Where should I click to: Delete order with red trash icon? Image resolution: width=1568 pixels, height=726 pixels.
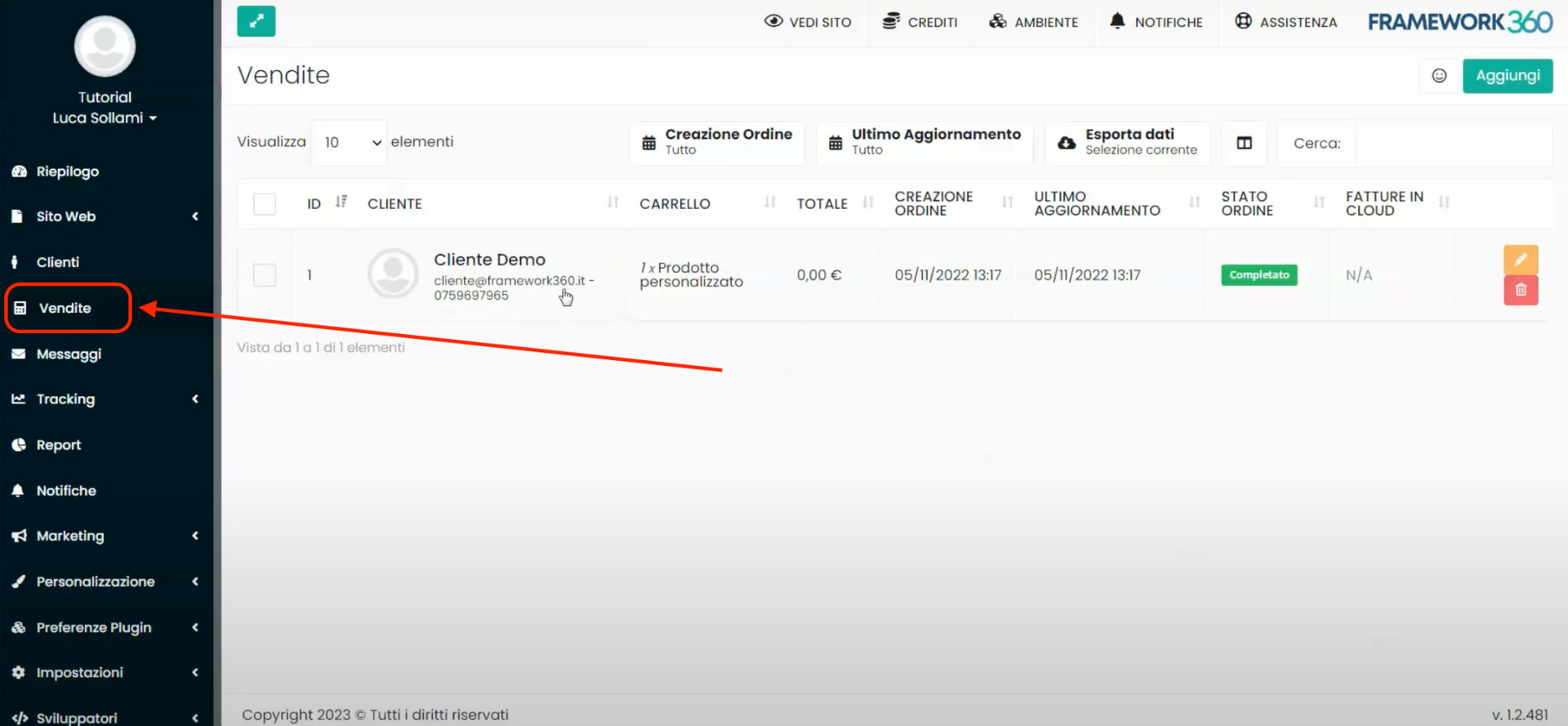coord(1520,290)
